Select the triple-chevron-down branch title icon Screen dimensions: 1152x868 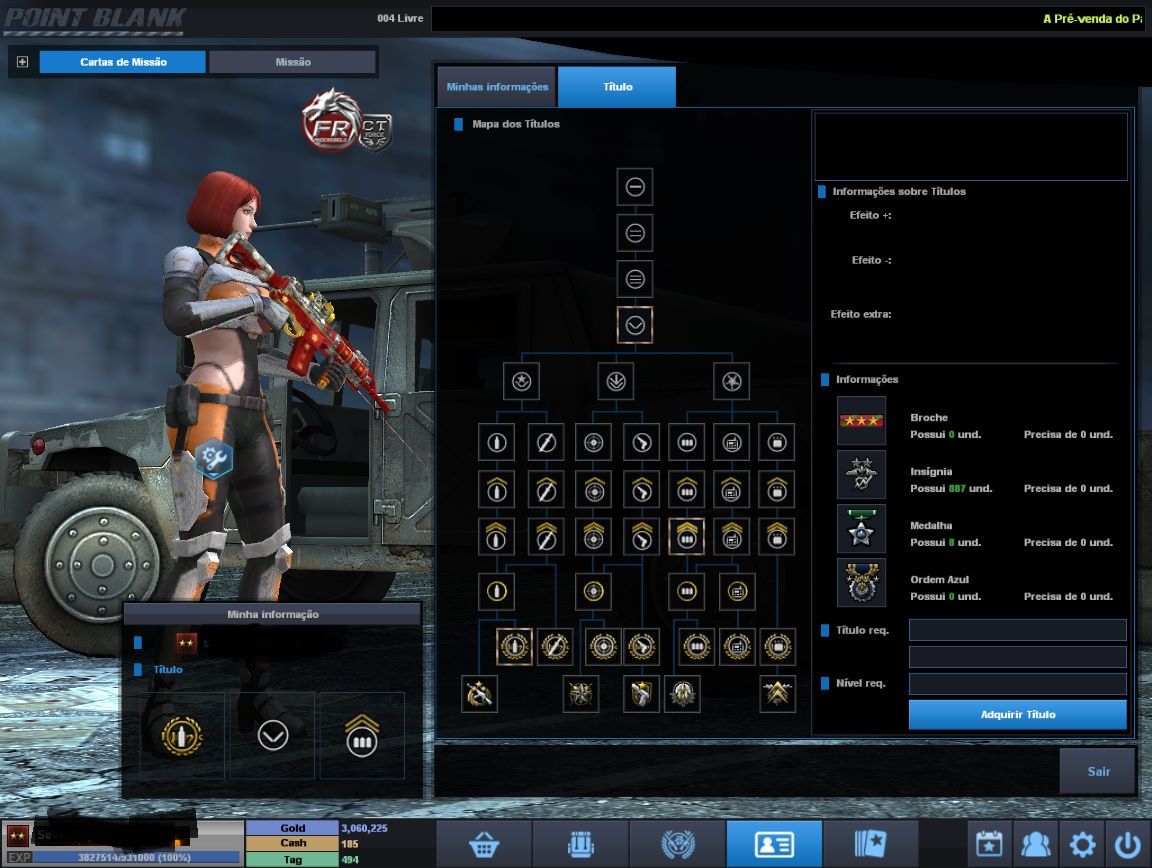(x=616, y=381)
